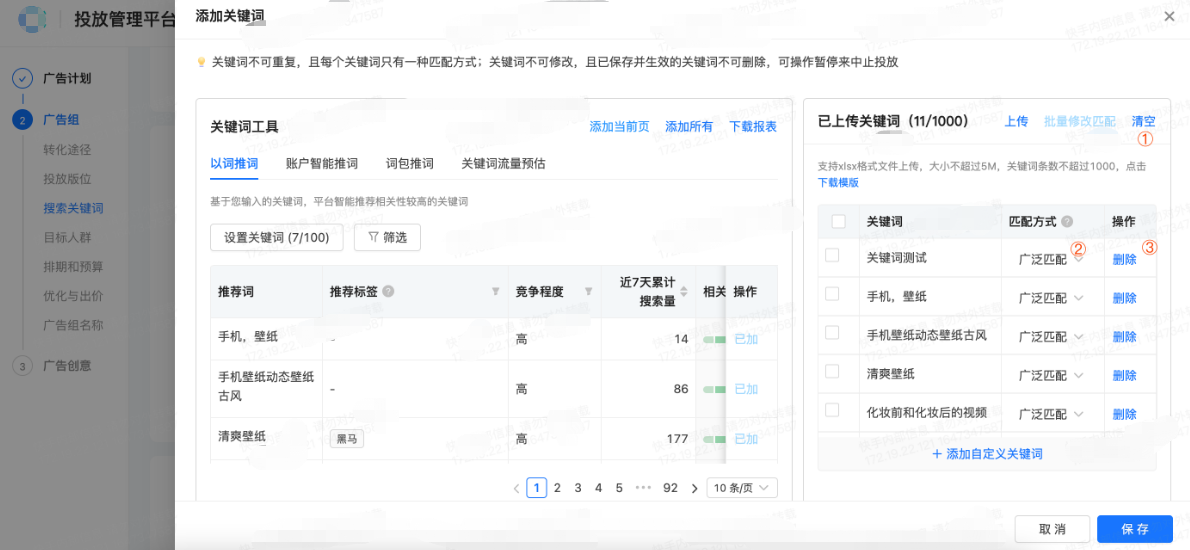Click the step 2 广告组 circle
The height and width of the screenshot is (550, 1190).
pyautogui.click(x=23, y=120)
